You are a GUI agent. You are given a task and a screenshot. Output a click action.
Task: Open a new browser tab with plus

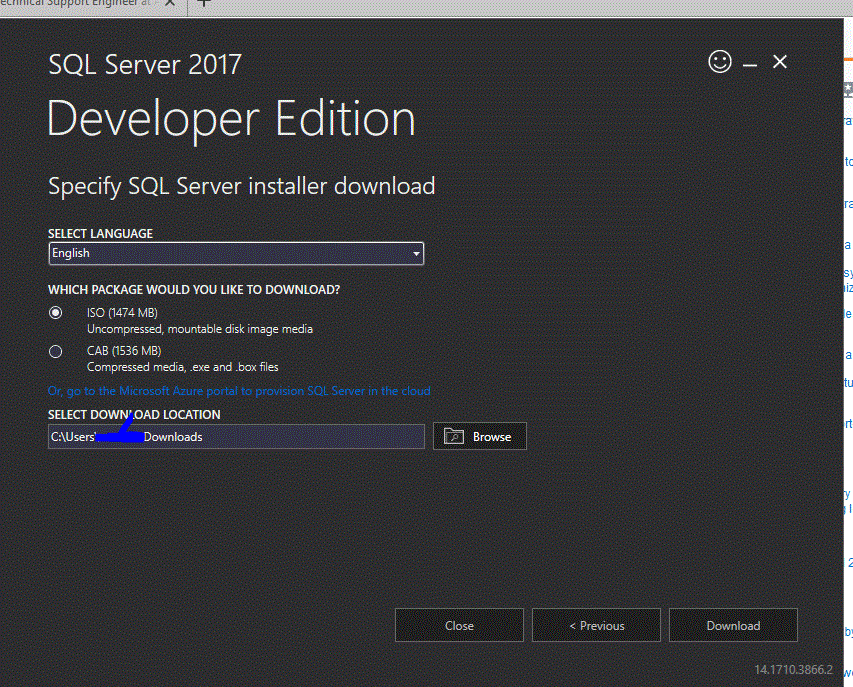point(204,3)
